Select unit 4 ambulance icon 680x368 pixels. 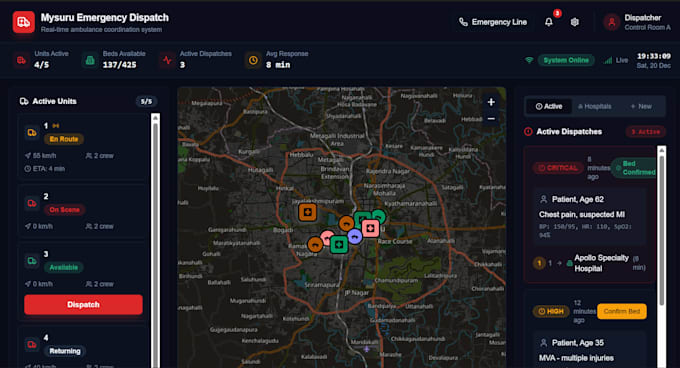pos(32,345)
